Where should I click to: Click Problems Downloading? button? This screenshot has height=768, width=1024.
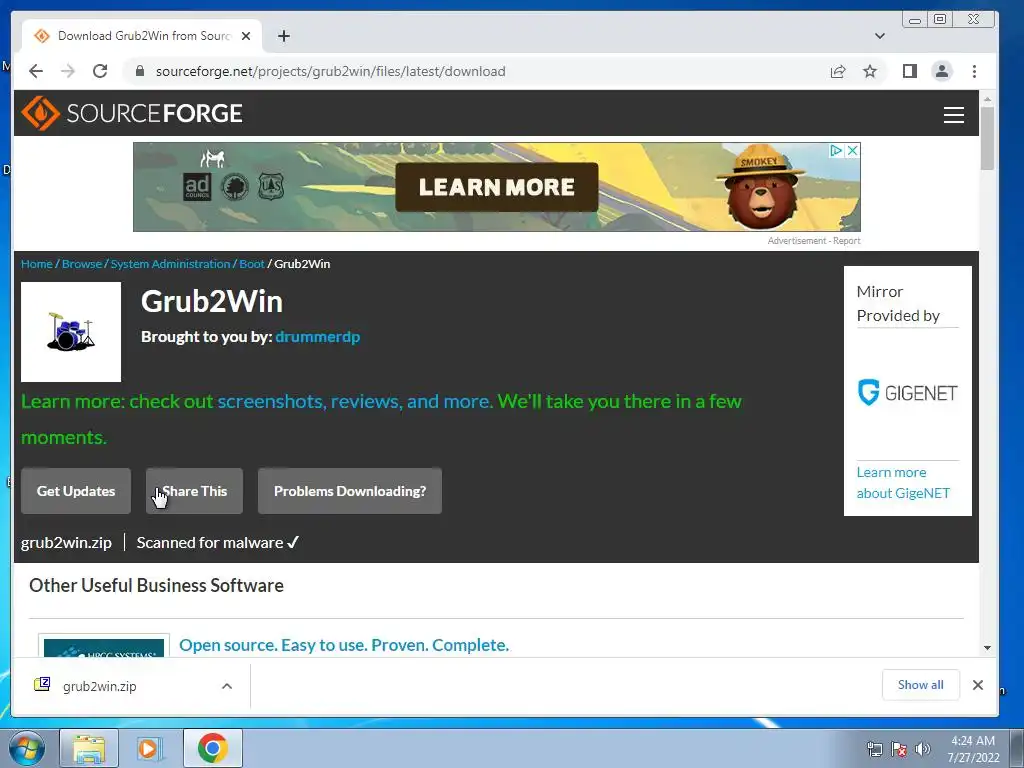349,491
